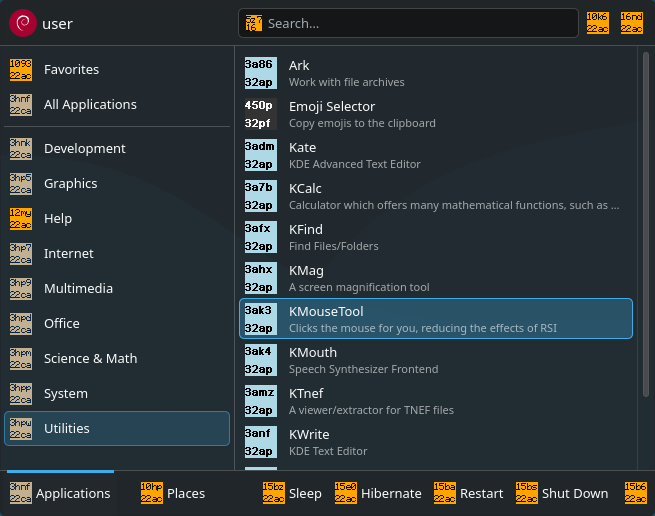Viewport: 655px width, 516px height.
Task: Start KFind using its icon
Action: point(261,237)
